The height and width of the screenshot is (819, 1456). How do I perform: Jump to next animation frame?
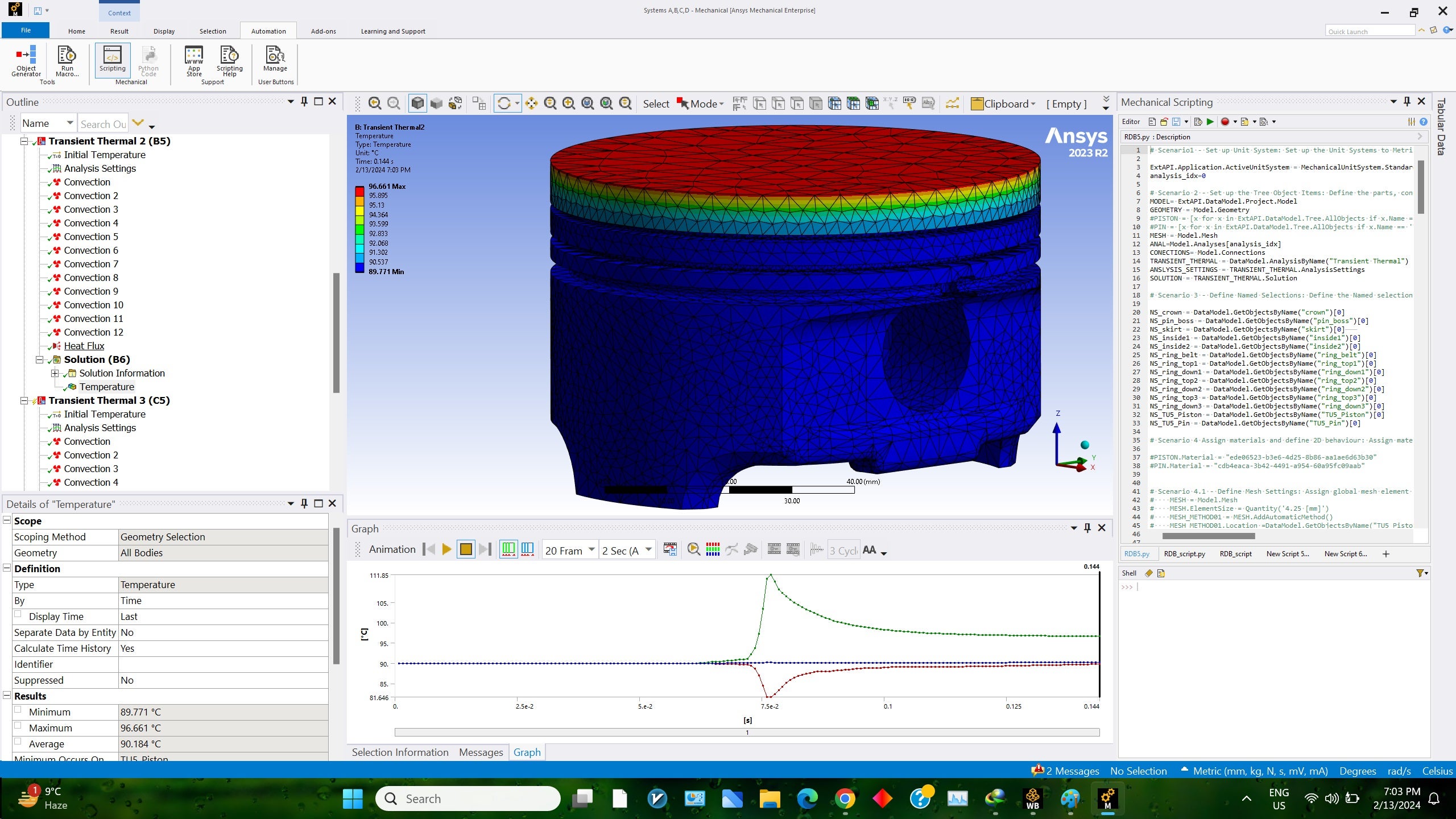tap(485, 549)
